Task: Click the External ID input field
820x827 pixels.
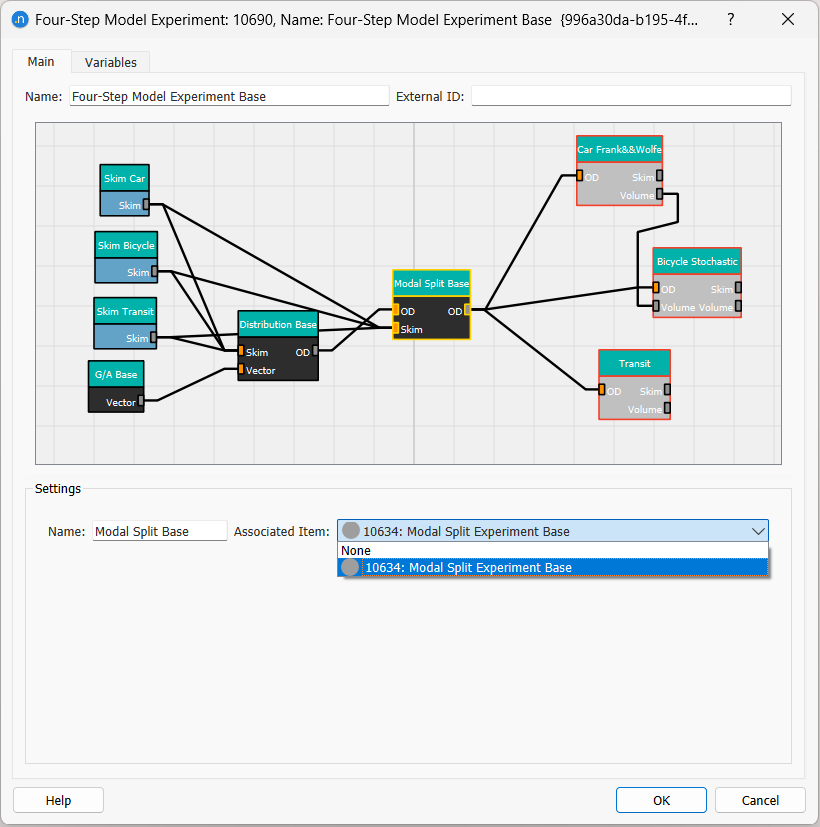Action: (630, 96)
